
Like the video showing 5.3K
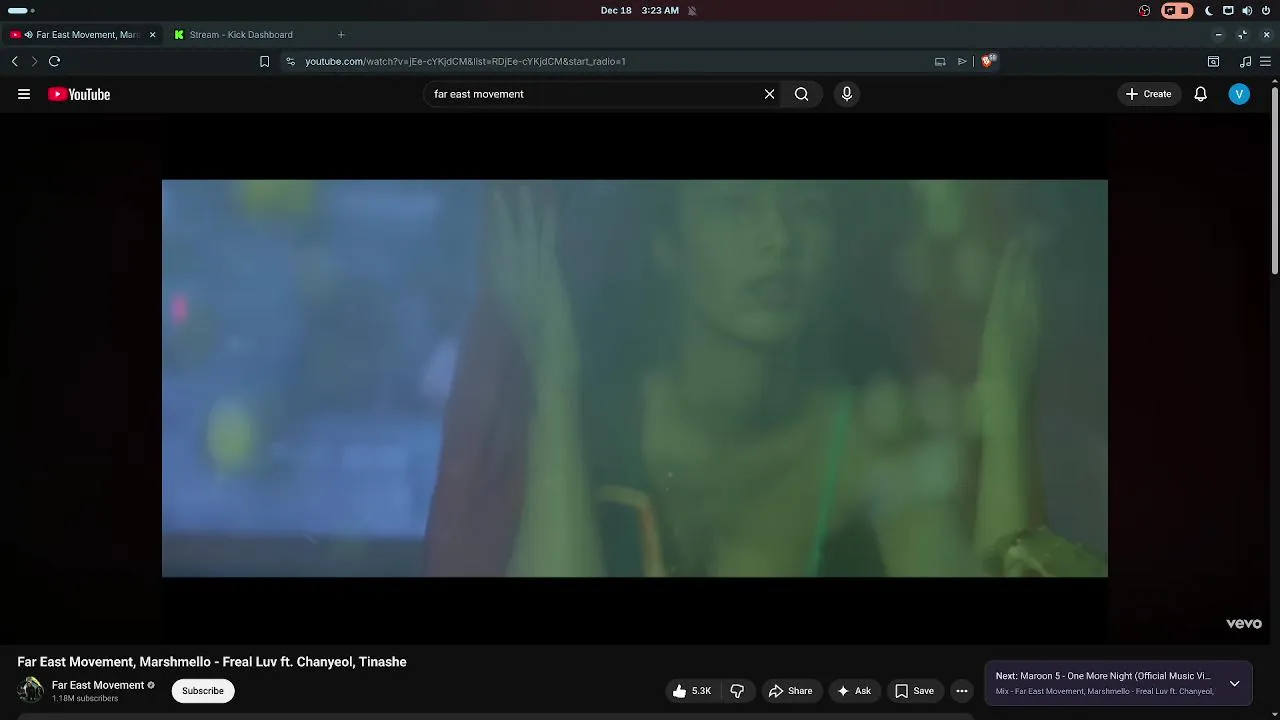click(692, 691)
